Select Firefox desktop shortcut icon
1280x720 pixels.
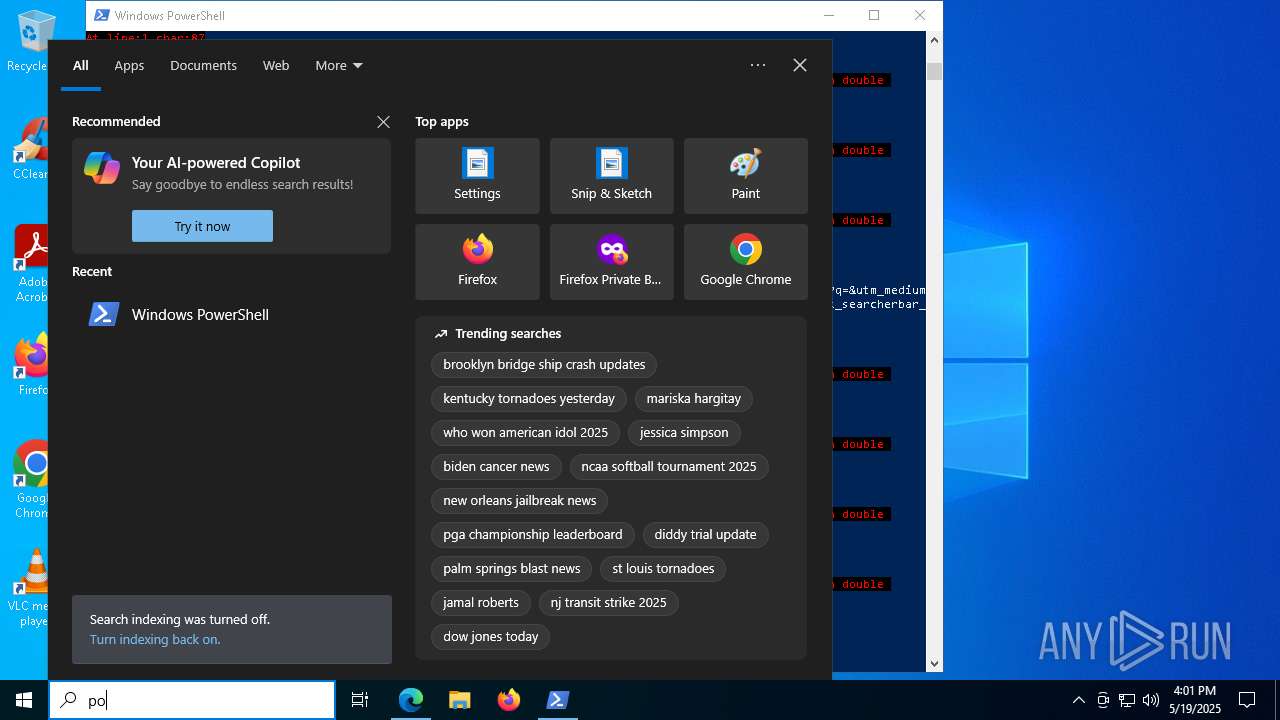tap(30, 364)
